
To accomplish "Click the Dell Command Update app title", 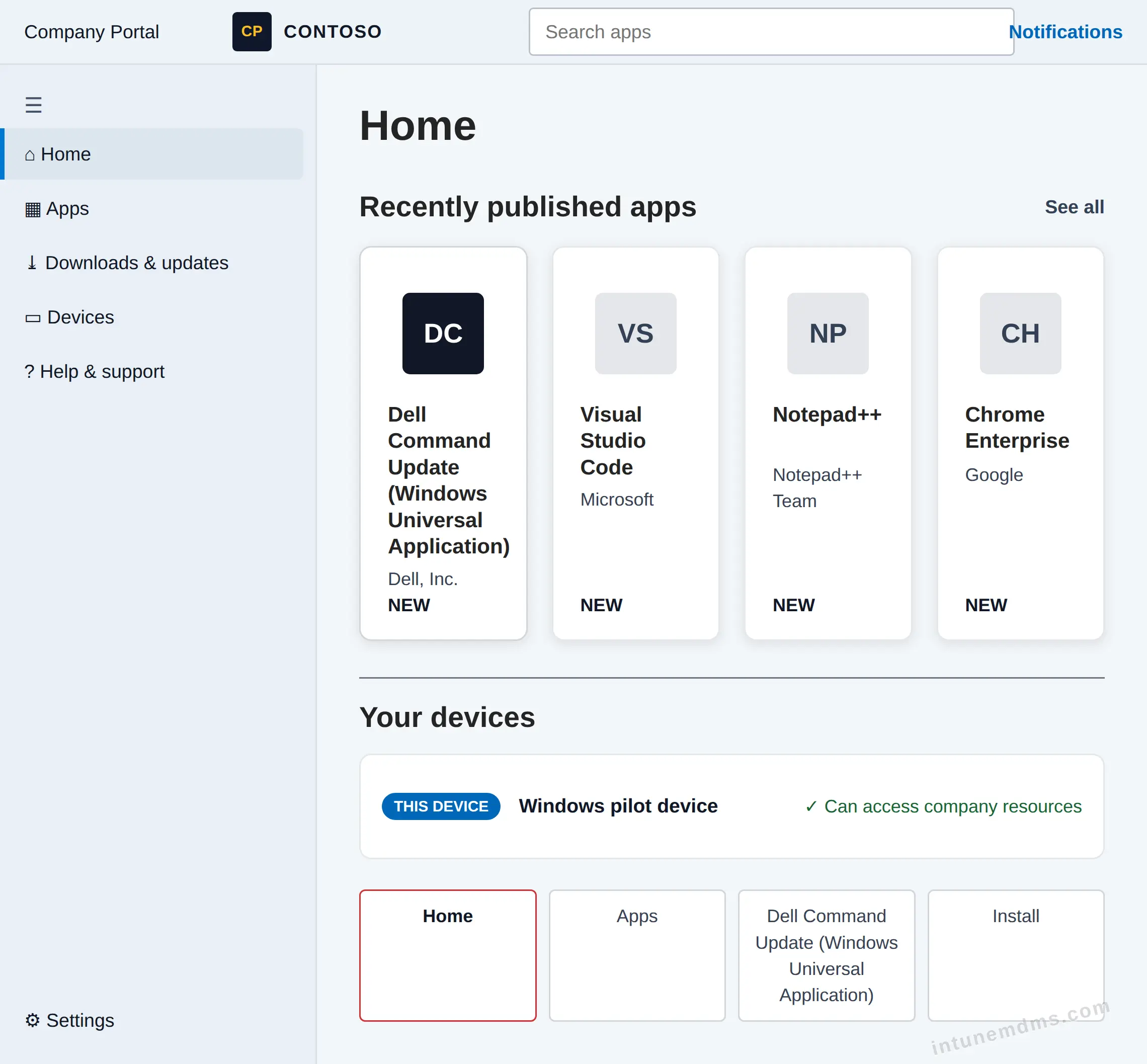I will [x=449, y=480].
